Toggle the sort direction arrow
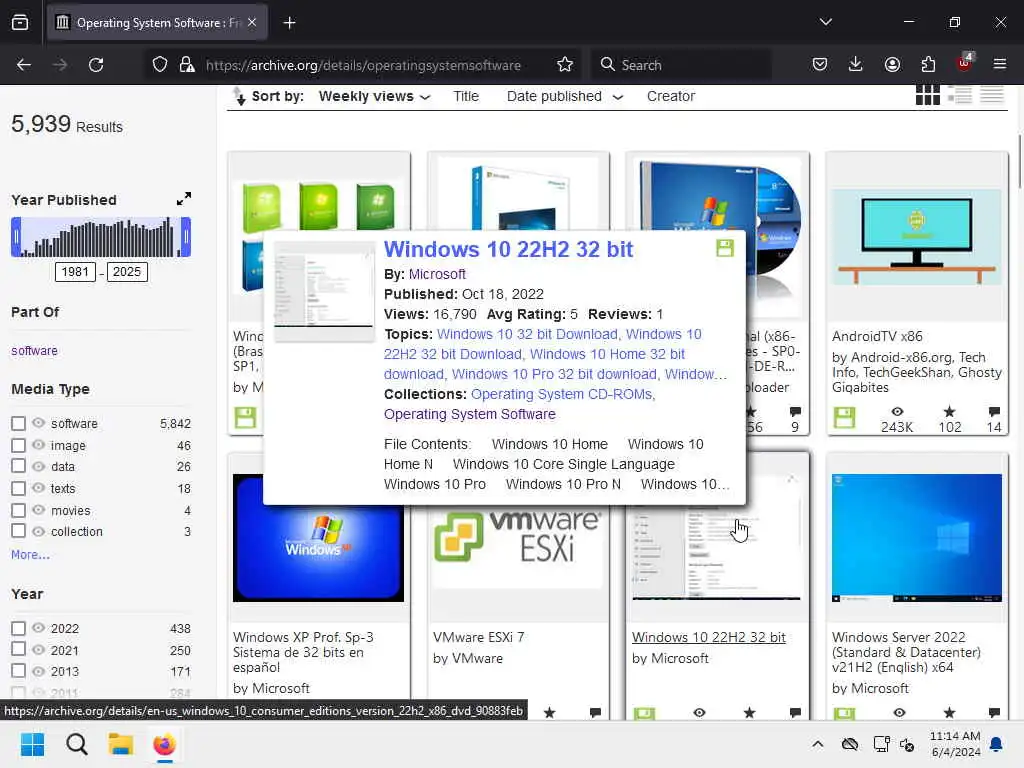Viewport: 1024px width, 768px height. click(x=240, y=96)
